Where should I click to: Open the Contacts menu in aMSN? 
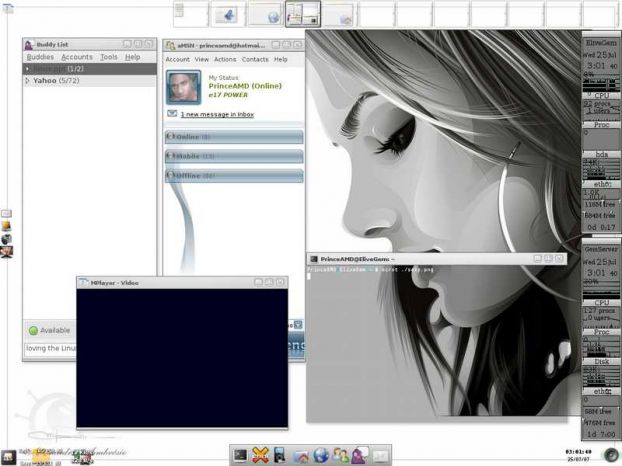[255, 59]
